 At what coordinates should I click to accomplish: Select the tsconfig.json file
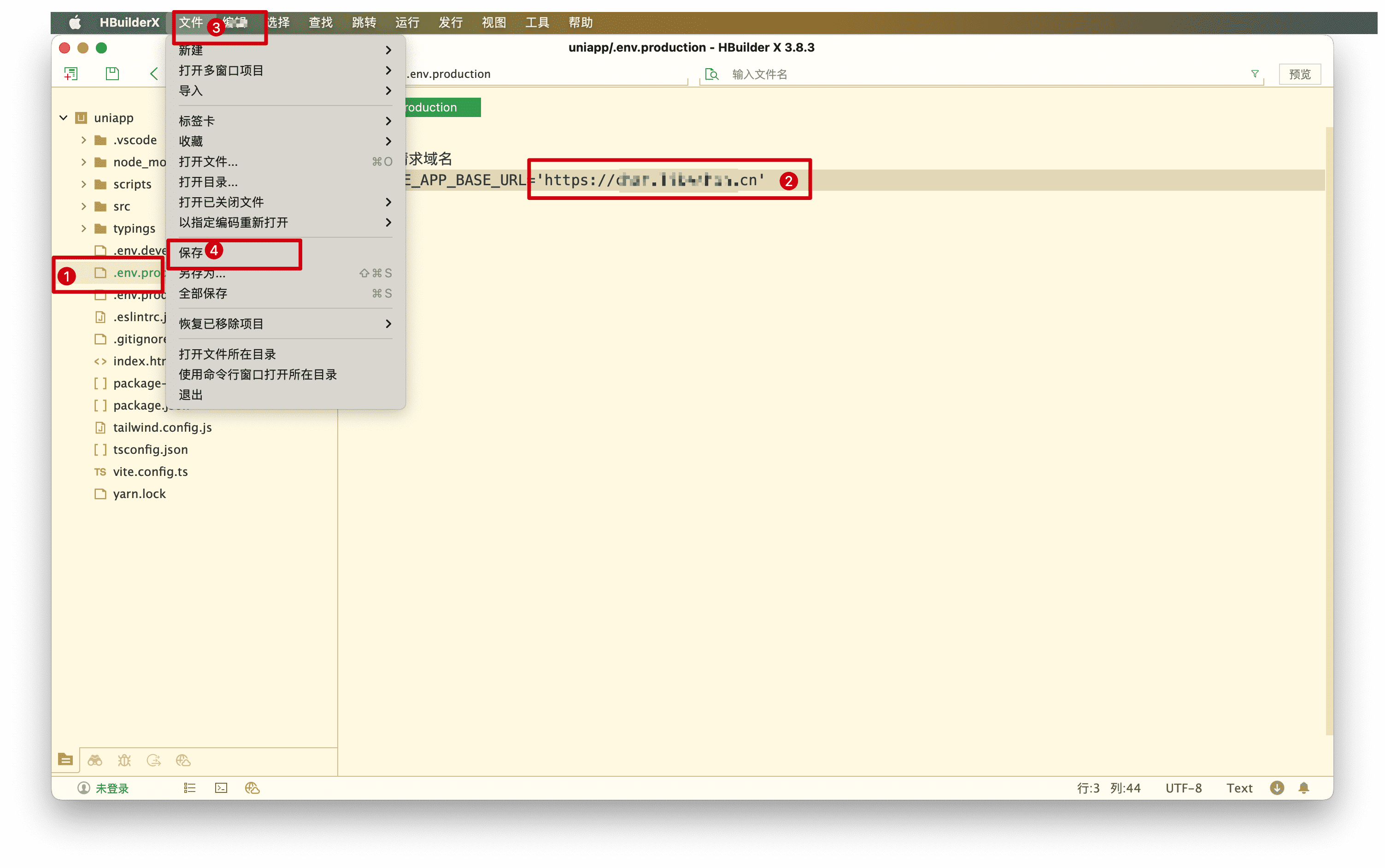(150, 450)
